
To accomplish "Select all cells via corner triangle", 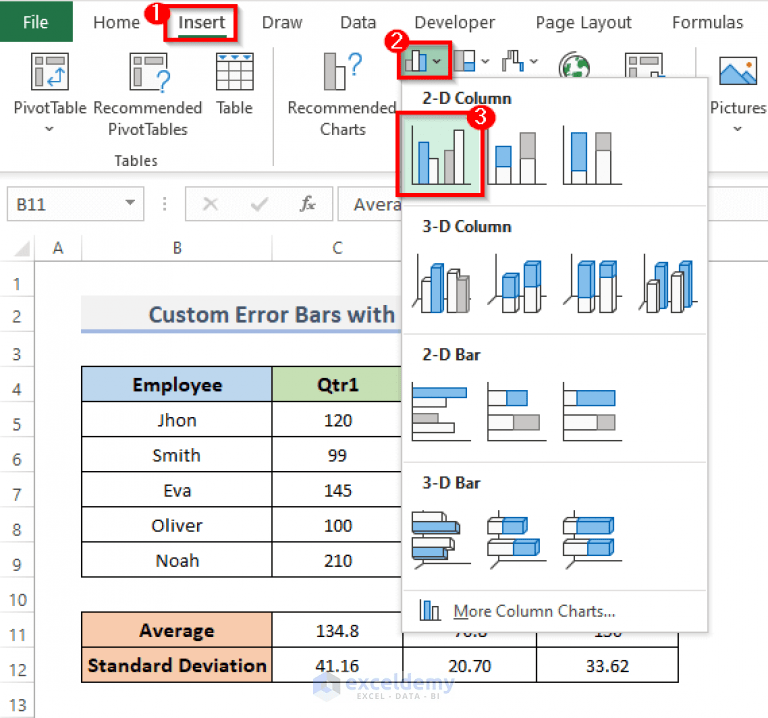I will point(22,248).
